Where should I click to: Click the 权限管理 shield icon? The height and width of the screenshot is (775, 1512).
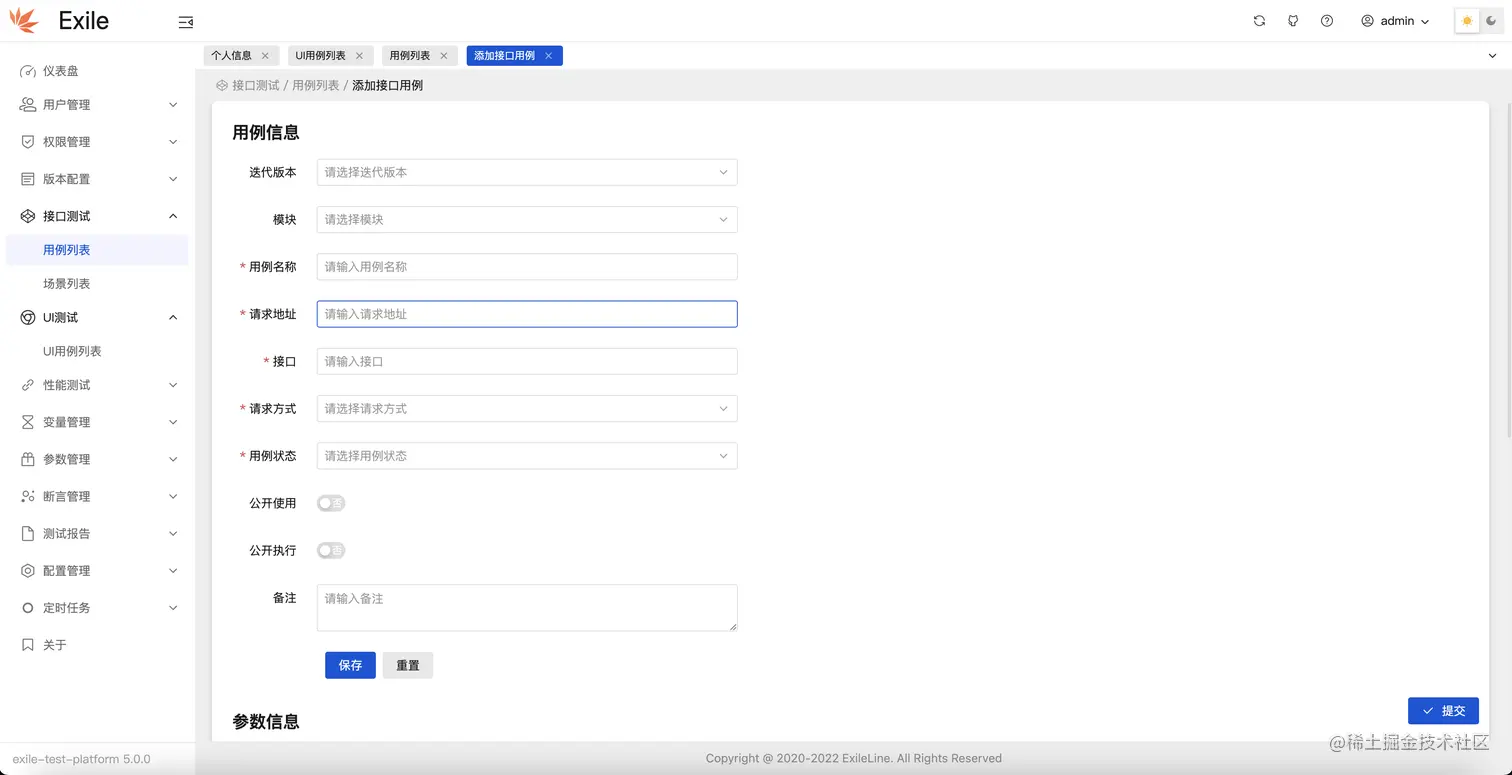(x=28, y=142)
